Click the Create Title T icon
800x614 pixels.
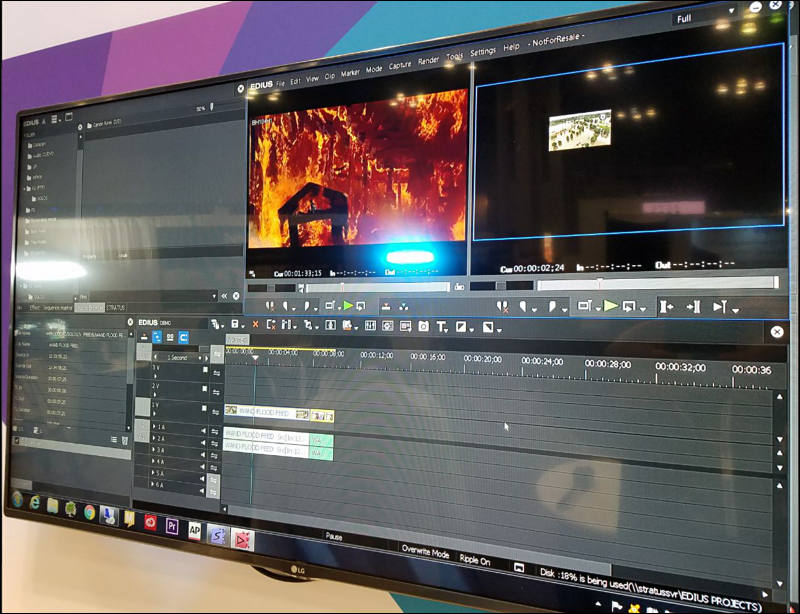(440, 327)
